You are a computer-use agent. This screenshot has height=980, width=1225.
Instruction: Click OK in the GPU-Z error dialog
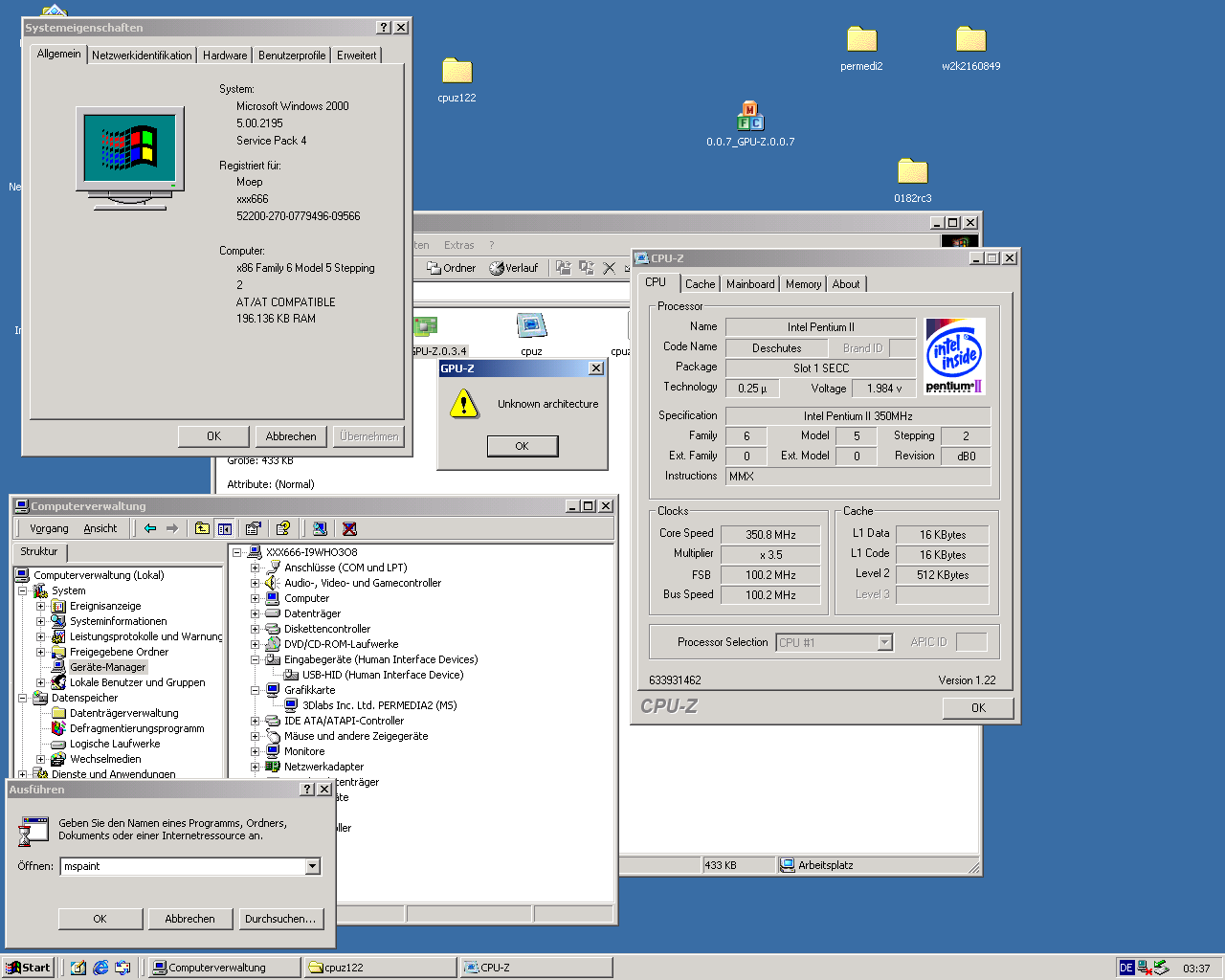[522, 446]
